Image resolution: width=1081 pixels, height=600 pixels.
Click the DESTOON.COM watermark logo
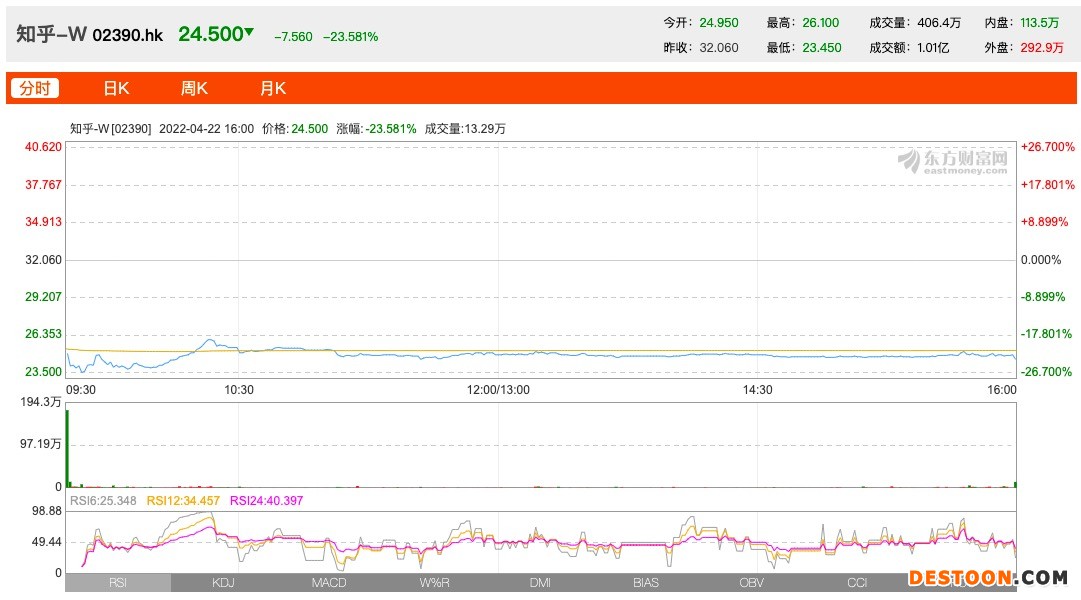(987, 577)
